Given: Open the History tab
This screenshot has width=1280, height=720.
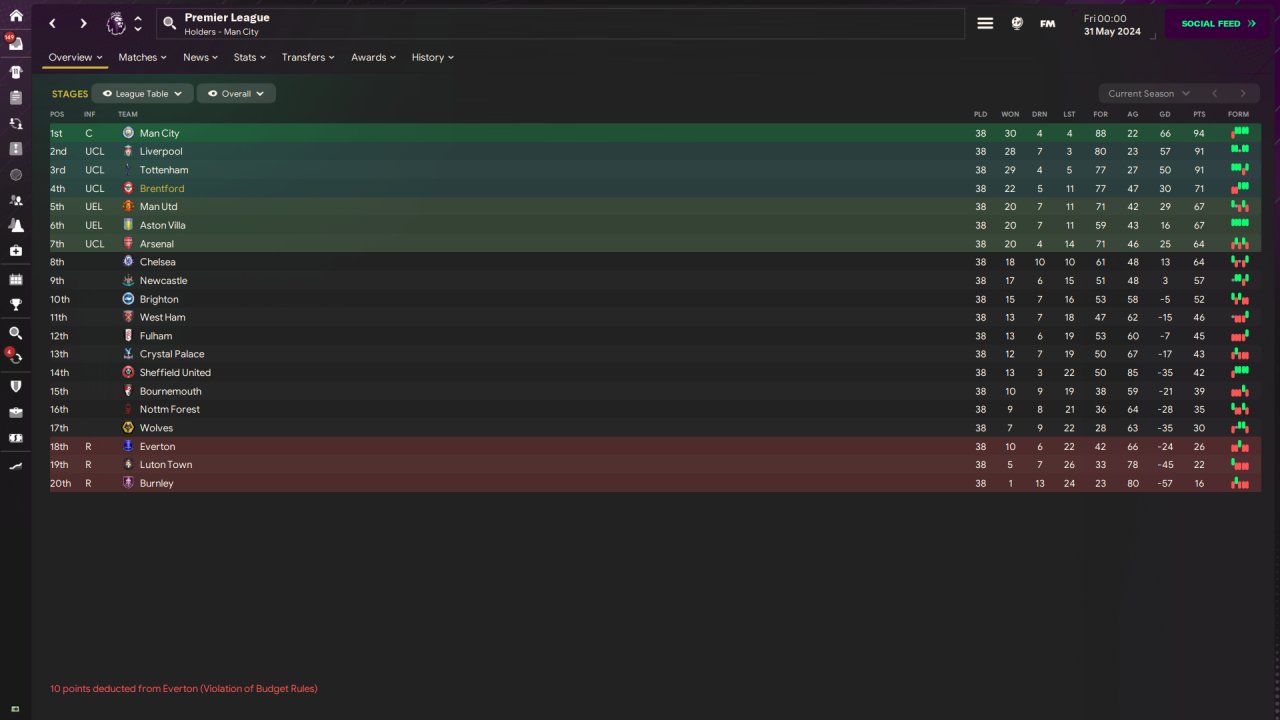Looking at the screenshot, I should (433, 57).
